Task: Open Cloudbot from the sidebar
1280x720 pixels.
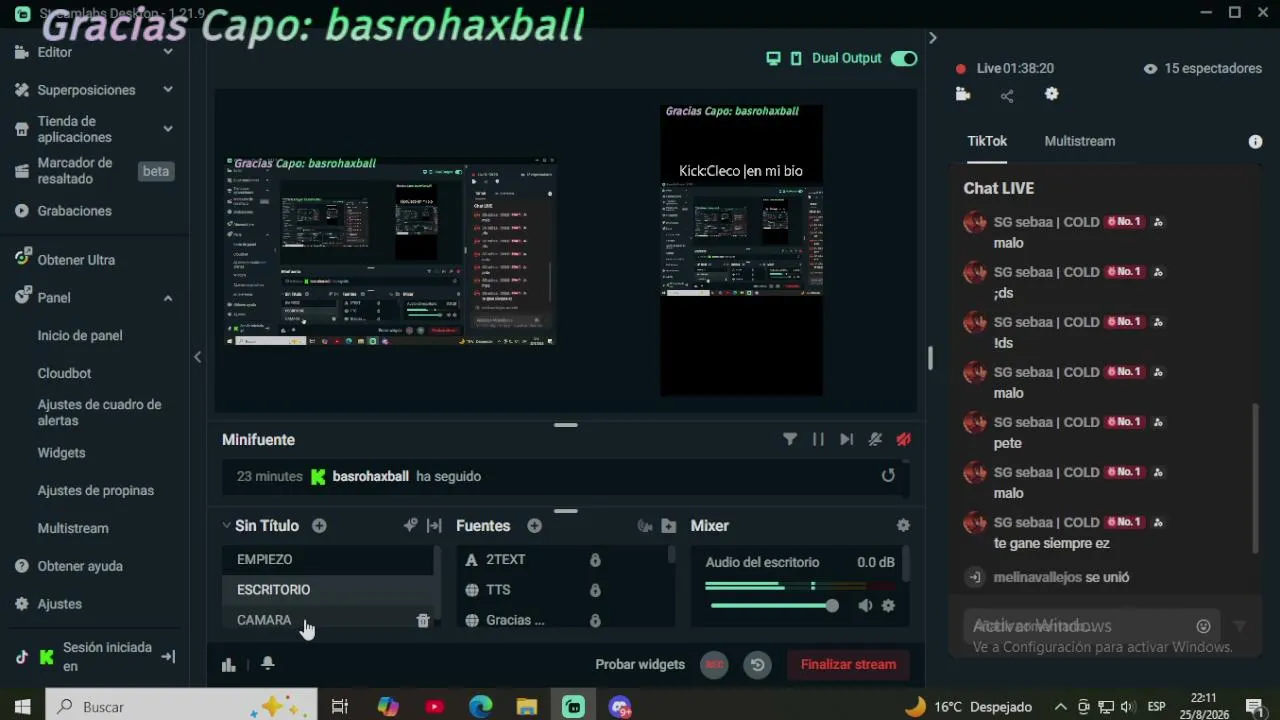Action: pyautogui.click(x=64, y=374)
